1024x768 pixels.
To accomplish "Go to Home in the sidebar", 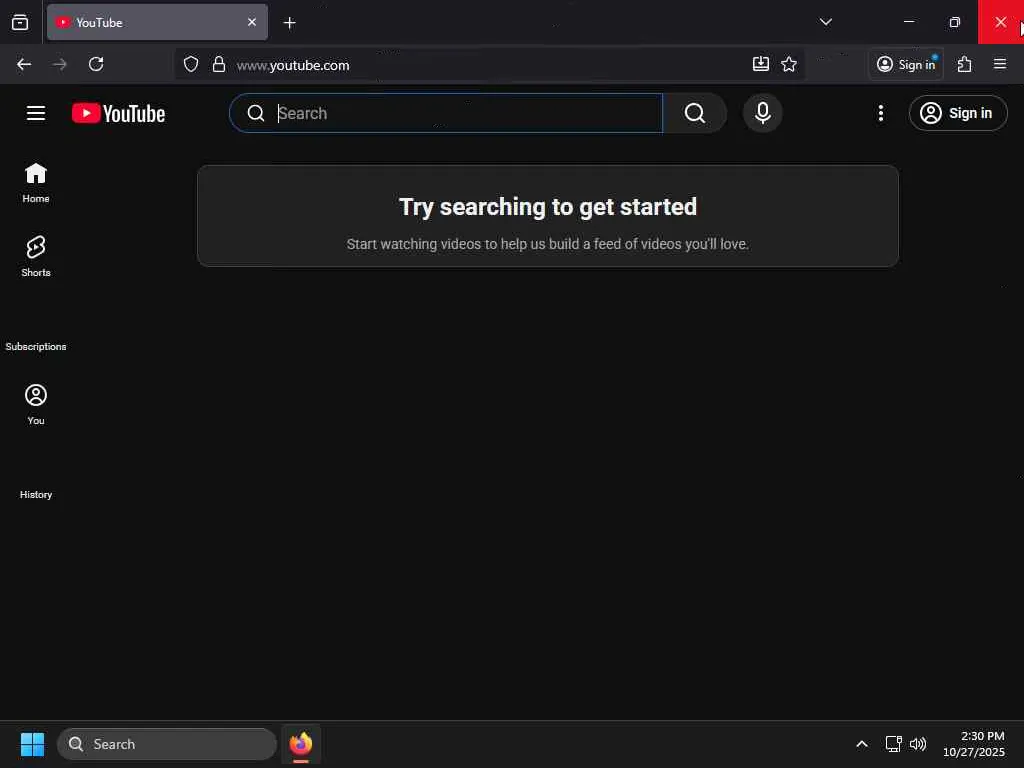I will (x=36, y=183).
